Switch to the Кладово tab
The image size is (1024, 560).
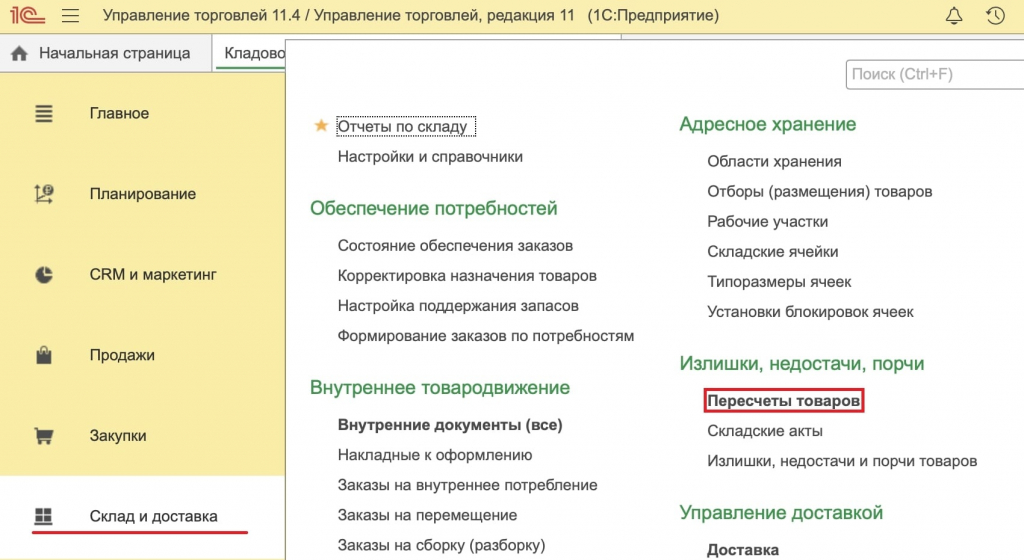tap(251, 54)
